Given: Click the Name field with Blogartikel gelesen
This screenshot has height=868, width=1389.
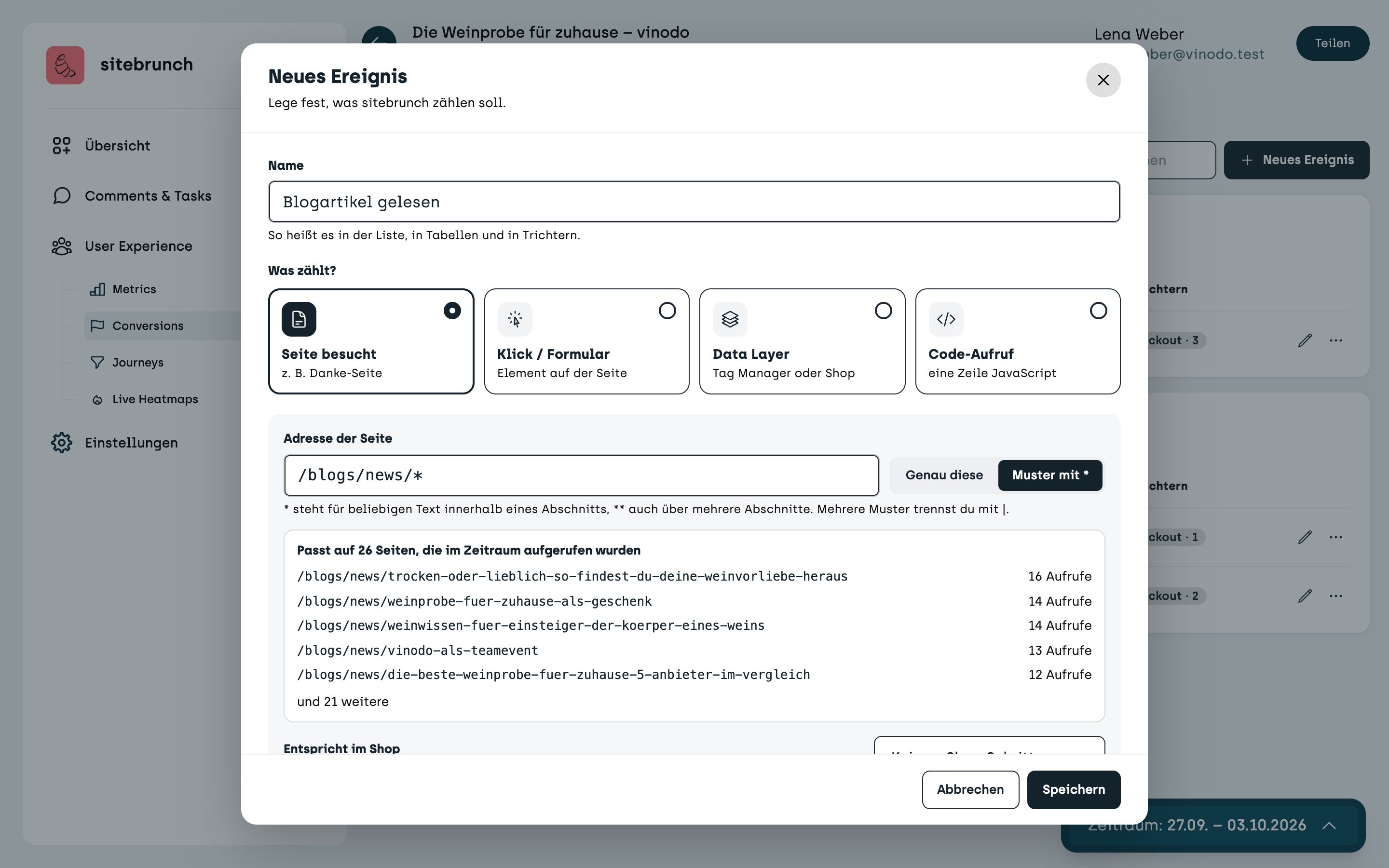Looking at the screenshot, I should tap(694, 202).
